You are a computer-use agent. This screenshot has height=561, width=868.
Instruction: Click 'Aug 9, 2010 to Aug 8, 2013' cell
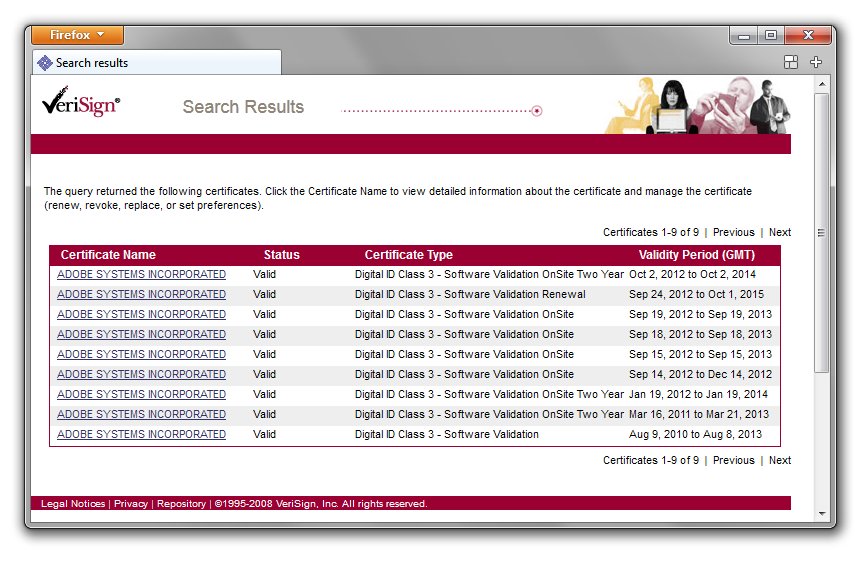click(695, 434)
